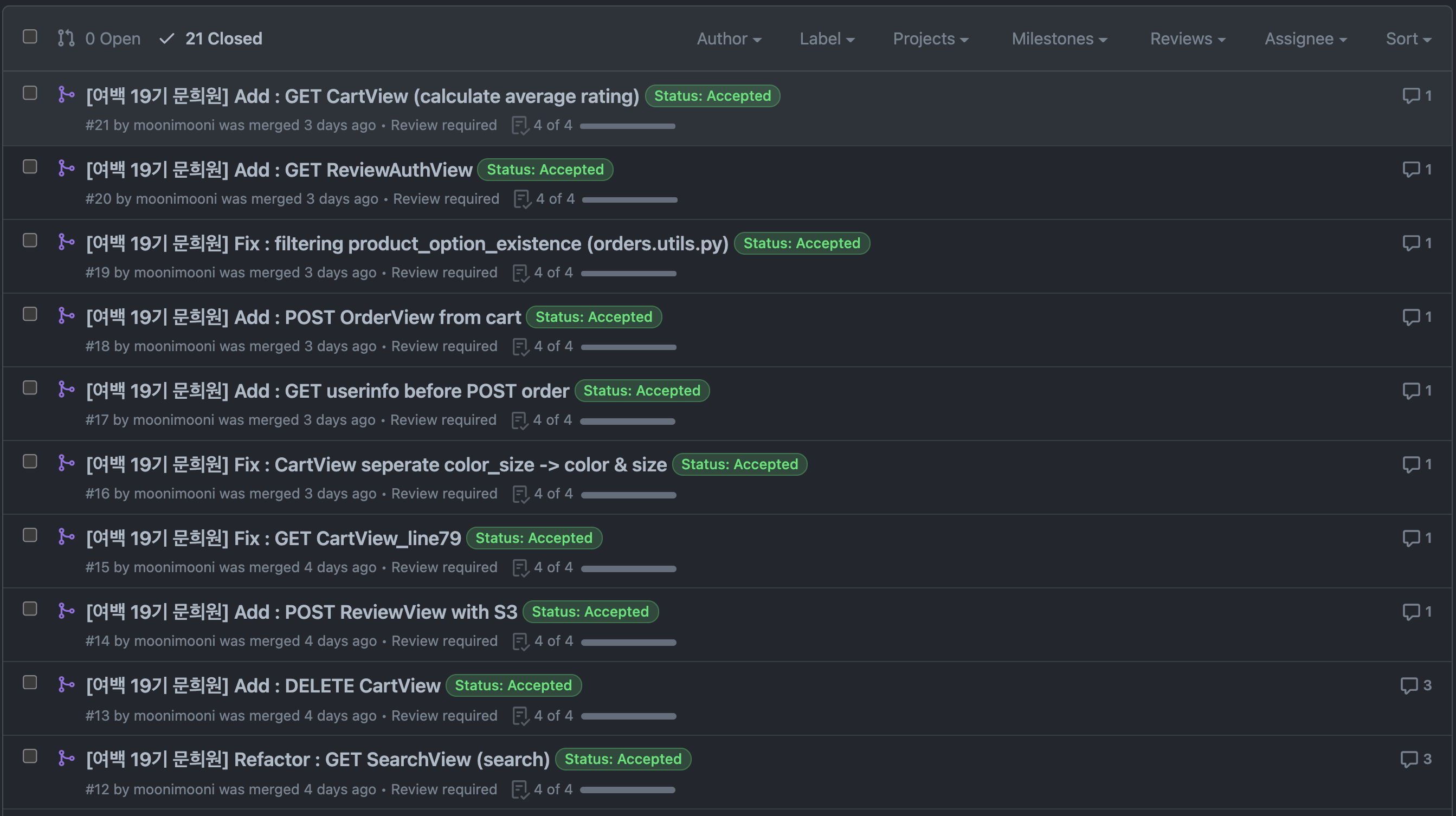The height and width of the screenshot is (816, 1456).
Task: Click comment icon on PR #21
Action: pyautogui.click(x=1411, y=96)
